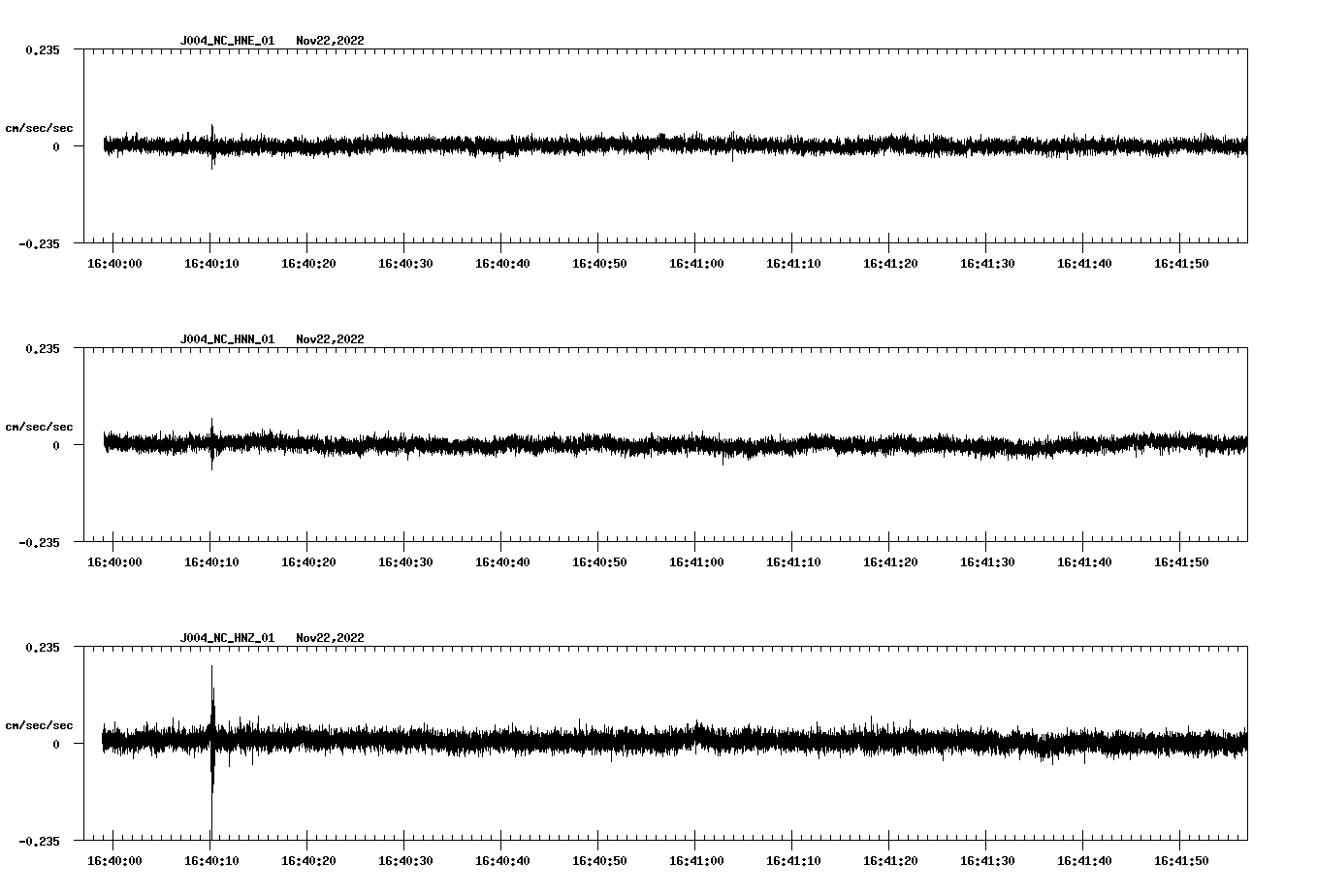Click the Nov22,2022 date on the HNZ plot
Viewport: 1317px width, 896px height.
[x=330, y=638]
